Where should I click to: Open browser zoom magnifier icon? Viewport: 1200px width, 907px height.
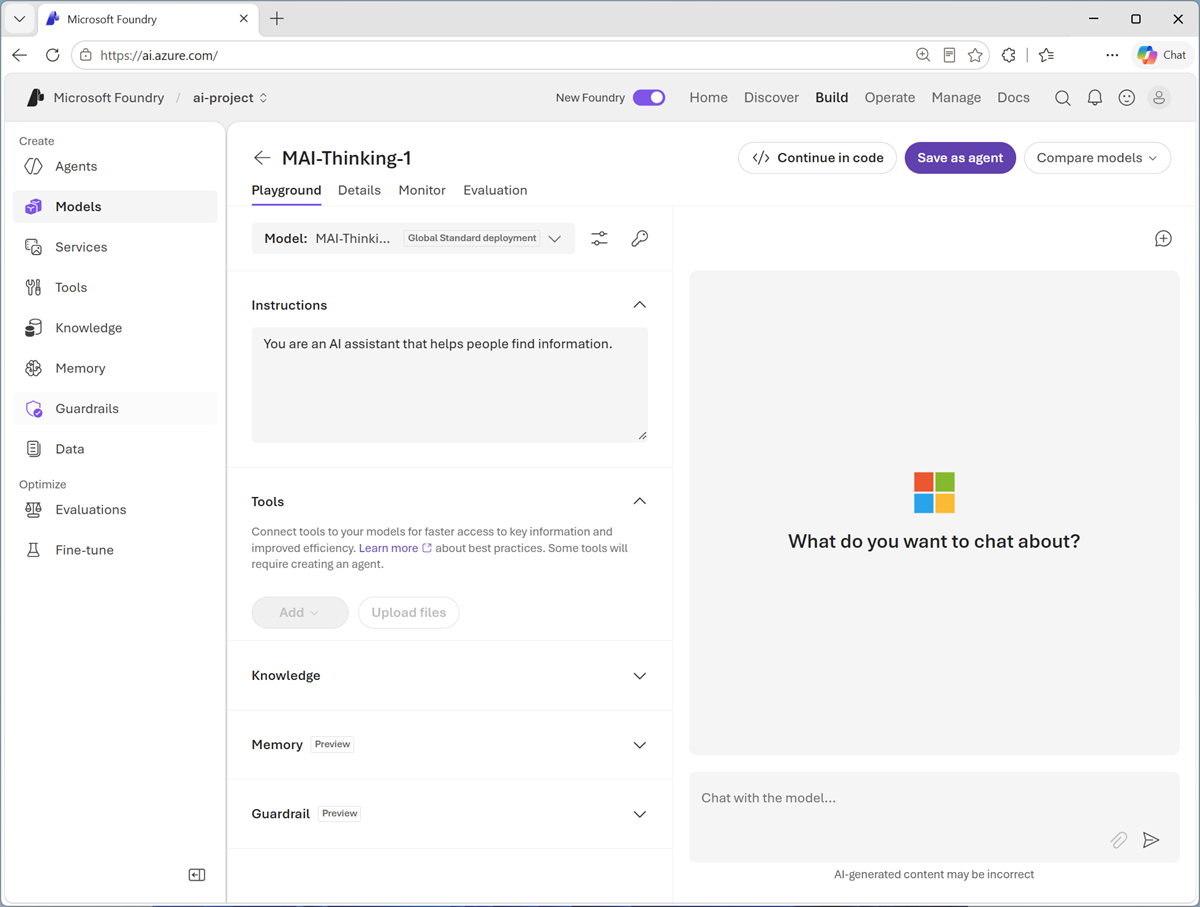923,55
